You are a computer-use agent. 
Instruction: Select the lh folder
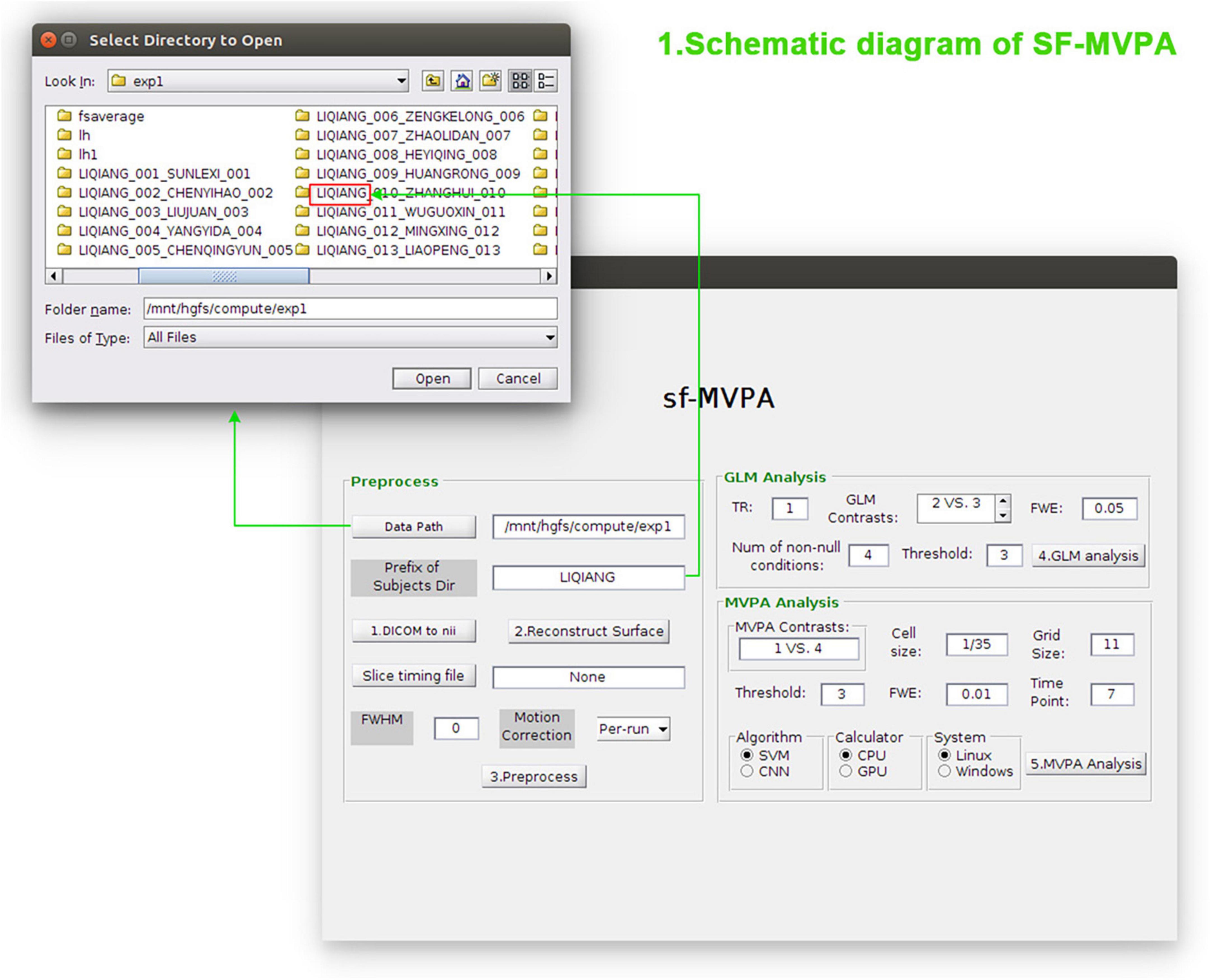(74, 136)
